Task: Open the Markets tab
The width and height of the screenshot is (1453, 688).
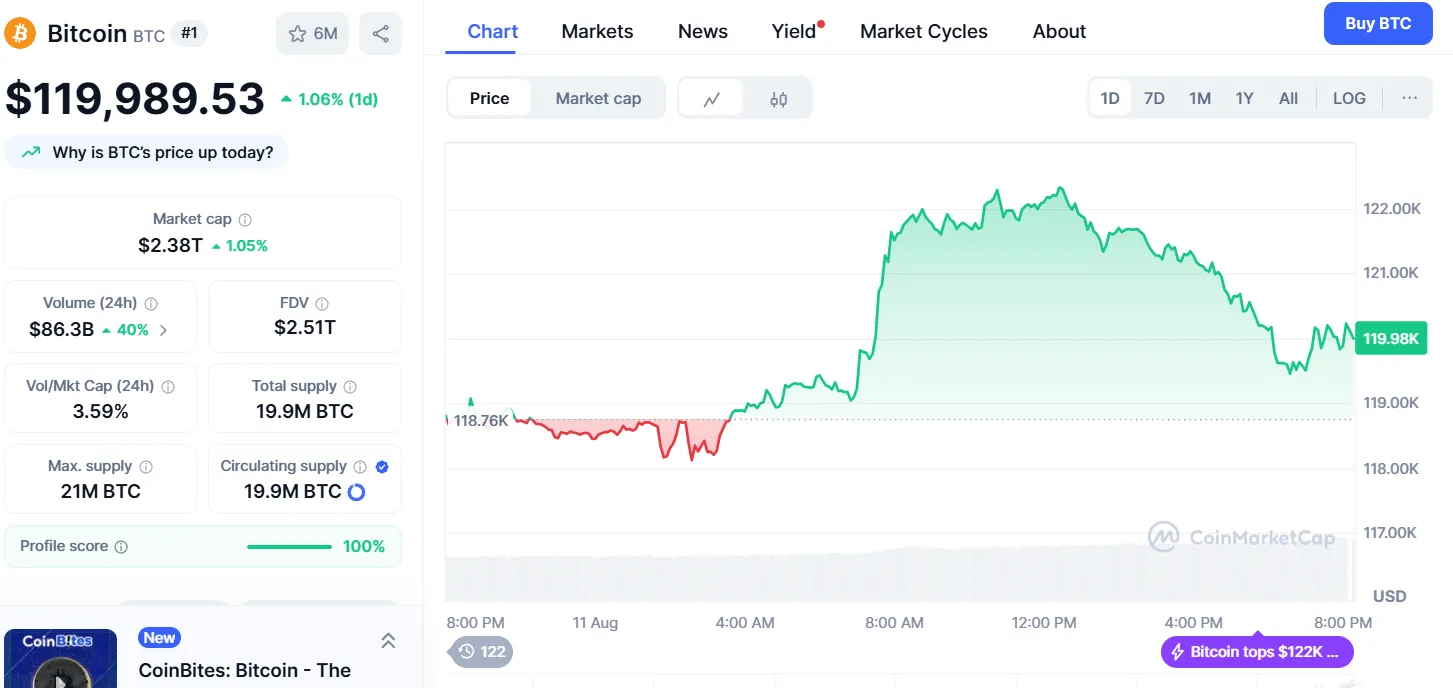Action: point(597,31)
